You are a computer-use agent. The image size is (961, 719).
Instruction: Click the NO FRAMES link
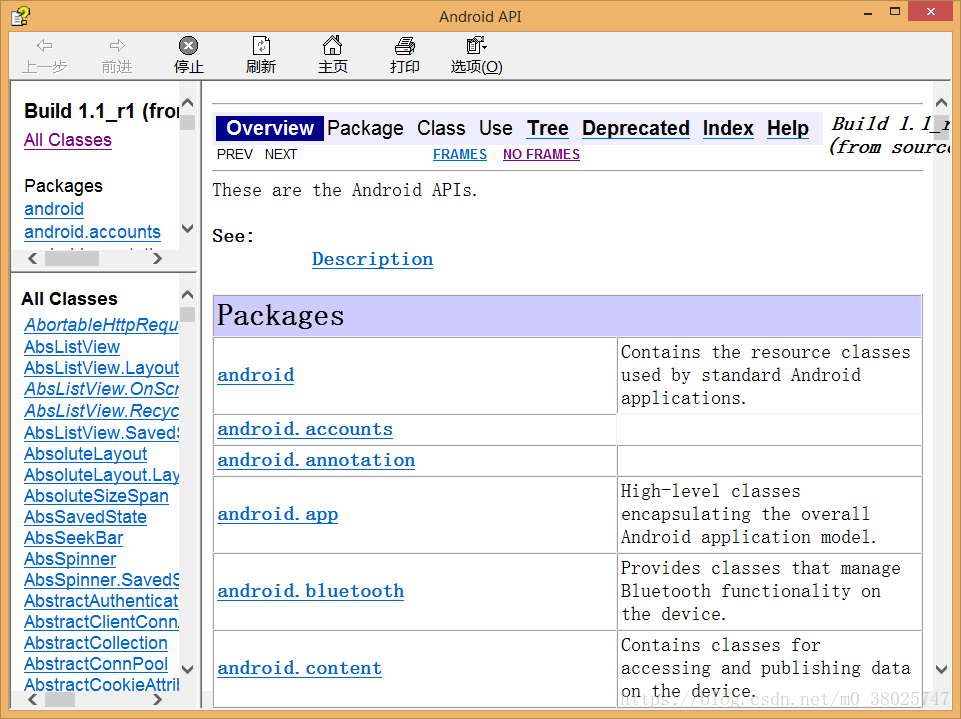[x=541, y=154]
